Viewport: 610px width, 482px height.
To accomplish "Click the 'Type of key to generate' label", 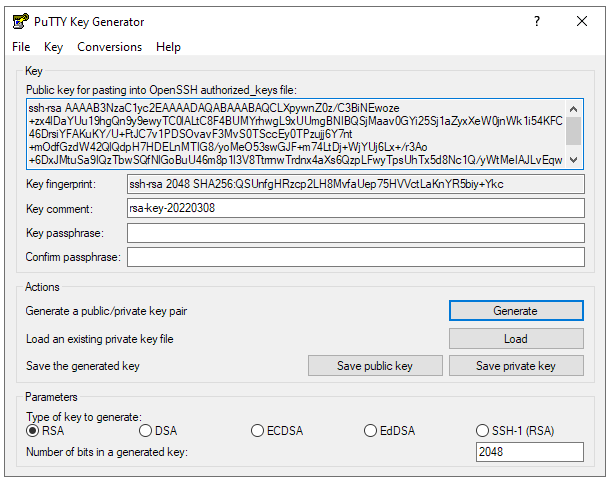I will click(x=84, y=417).
